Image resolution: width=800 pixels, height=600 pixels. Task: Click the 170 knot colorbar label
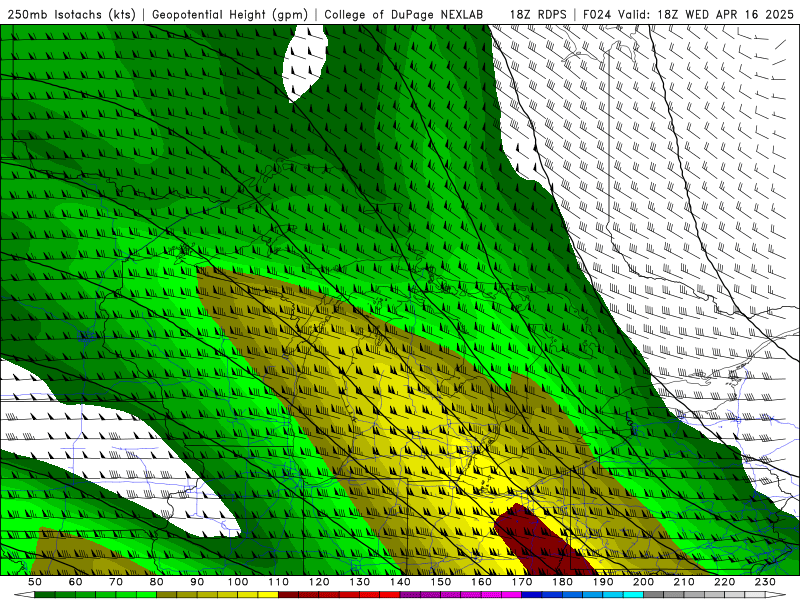pyautogui.click(x=522, y=582)
